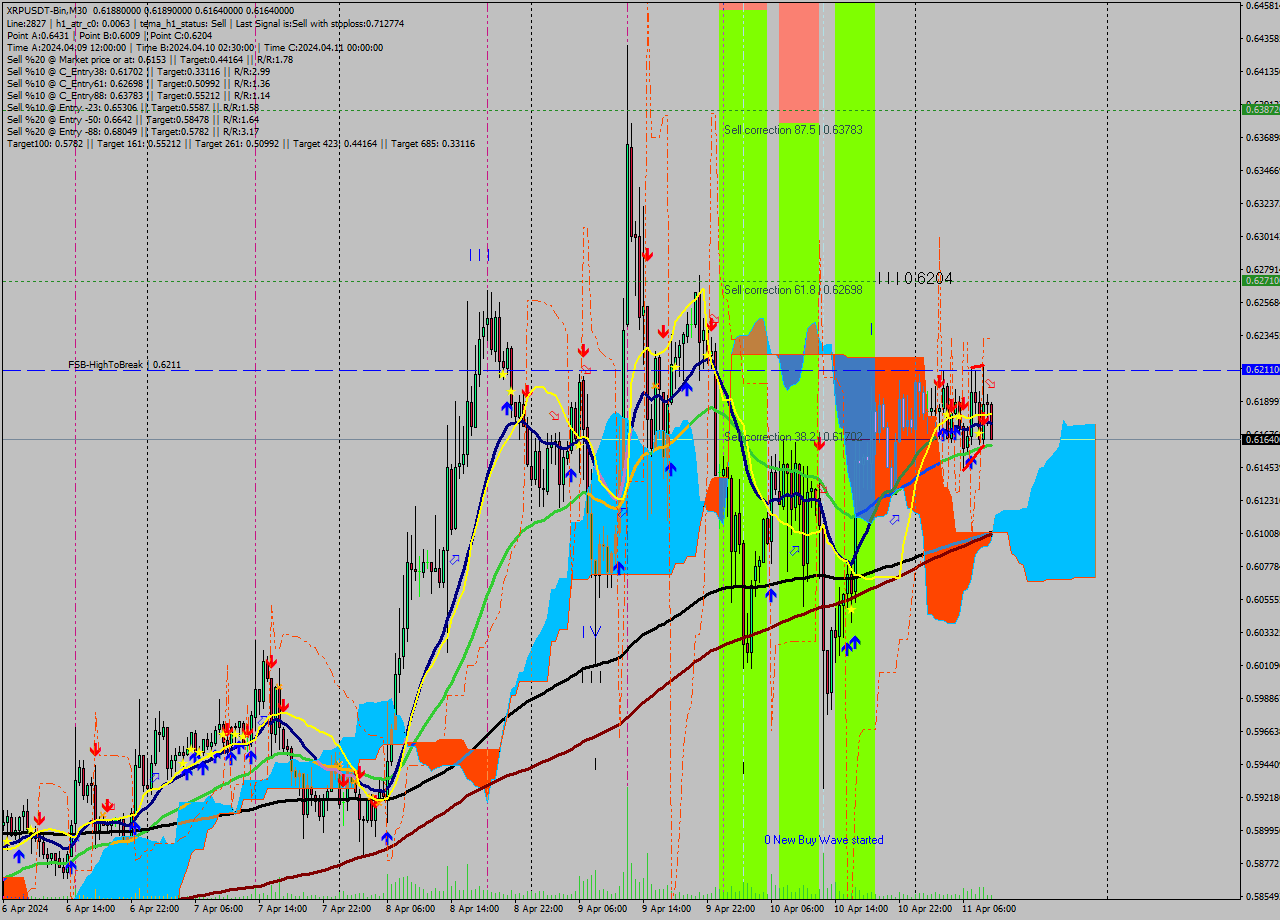Click the 0.5877 price scale value
This screenshot has width=1280, height=920.
[x=1263, y=863]
